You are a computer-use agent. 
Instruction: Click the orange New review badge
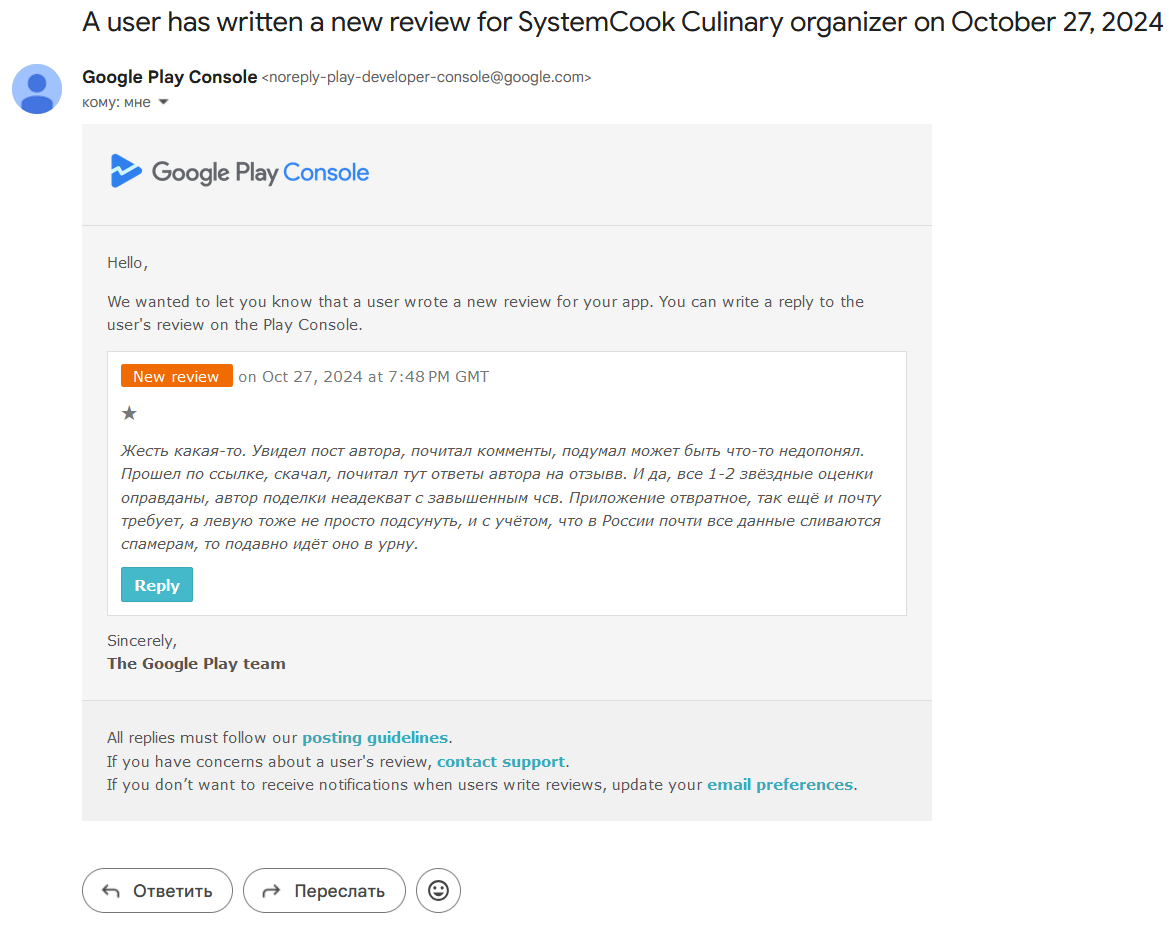[177, 376]
